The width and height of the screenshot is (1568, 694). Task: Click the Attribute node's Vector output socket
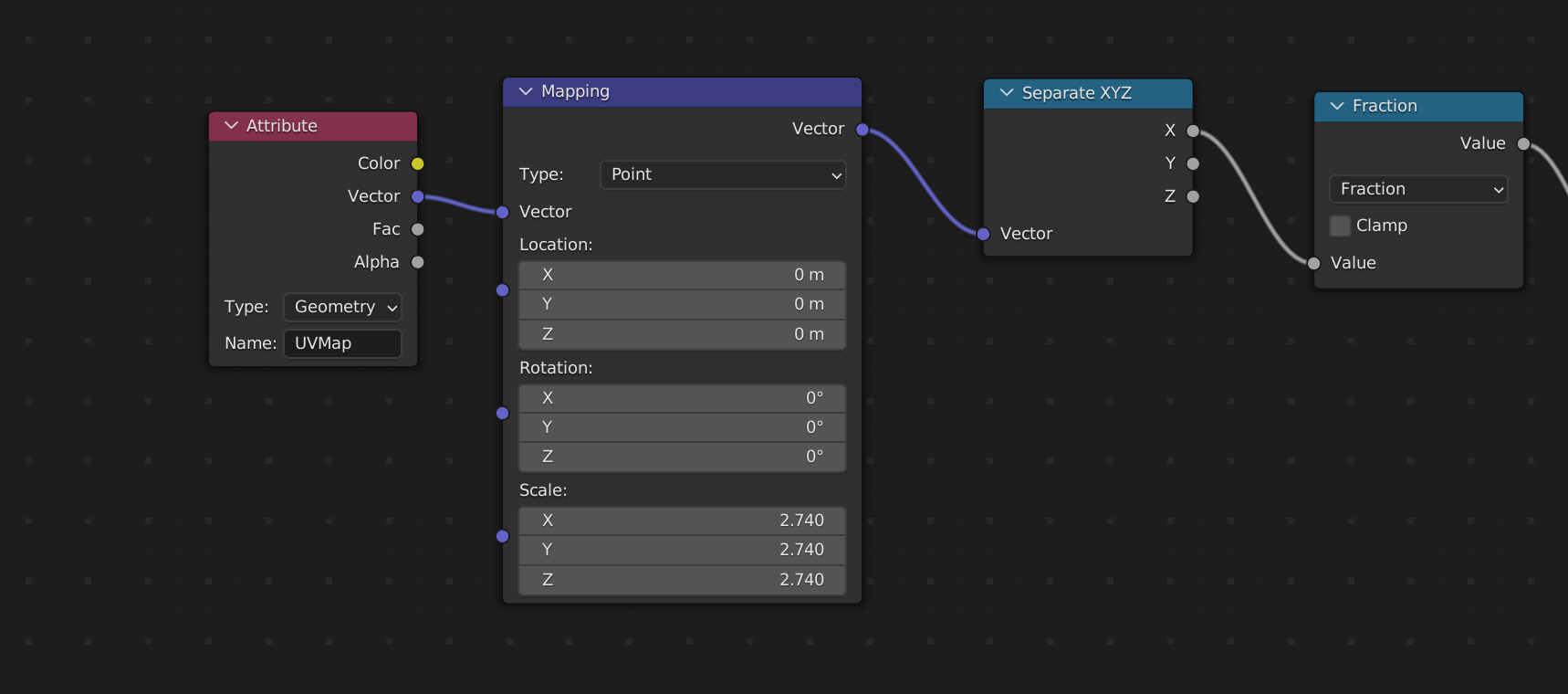(417, 196)
